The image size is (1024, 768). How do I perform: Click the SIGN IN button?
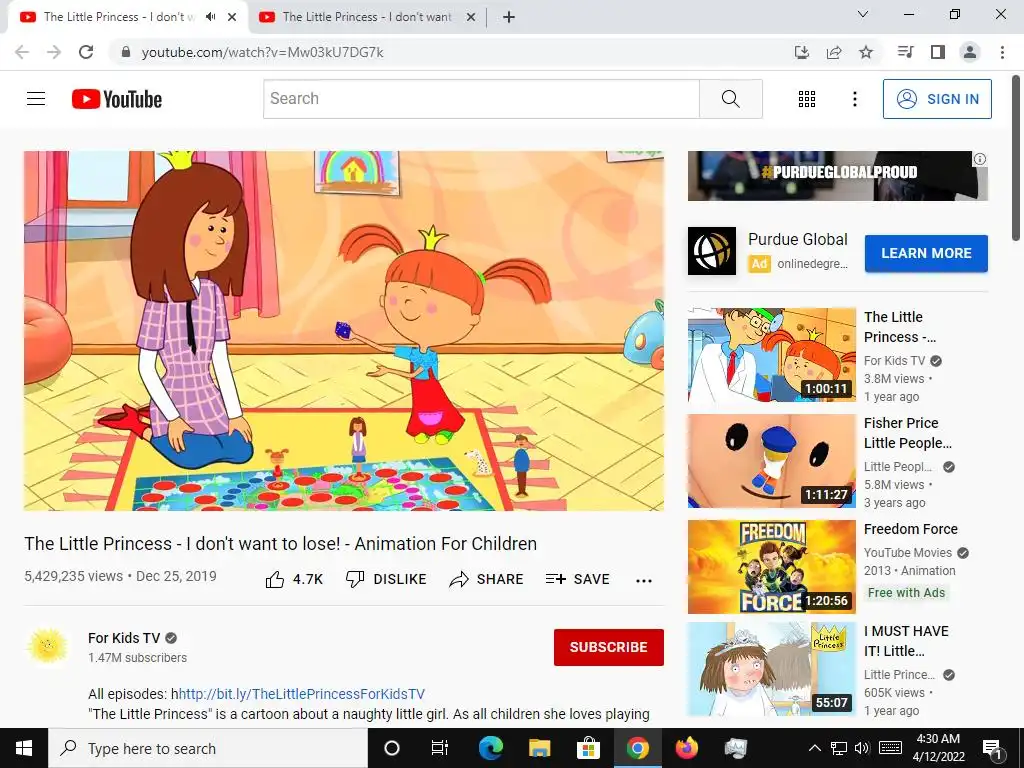[x=937, y=99]
